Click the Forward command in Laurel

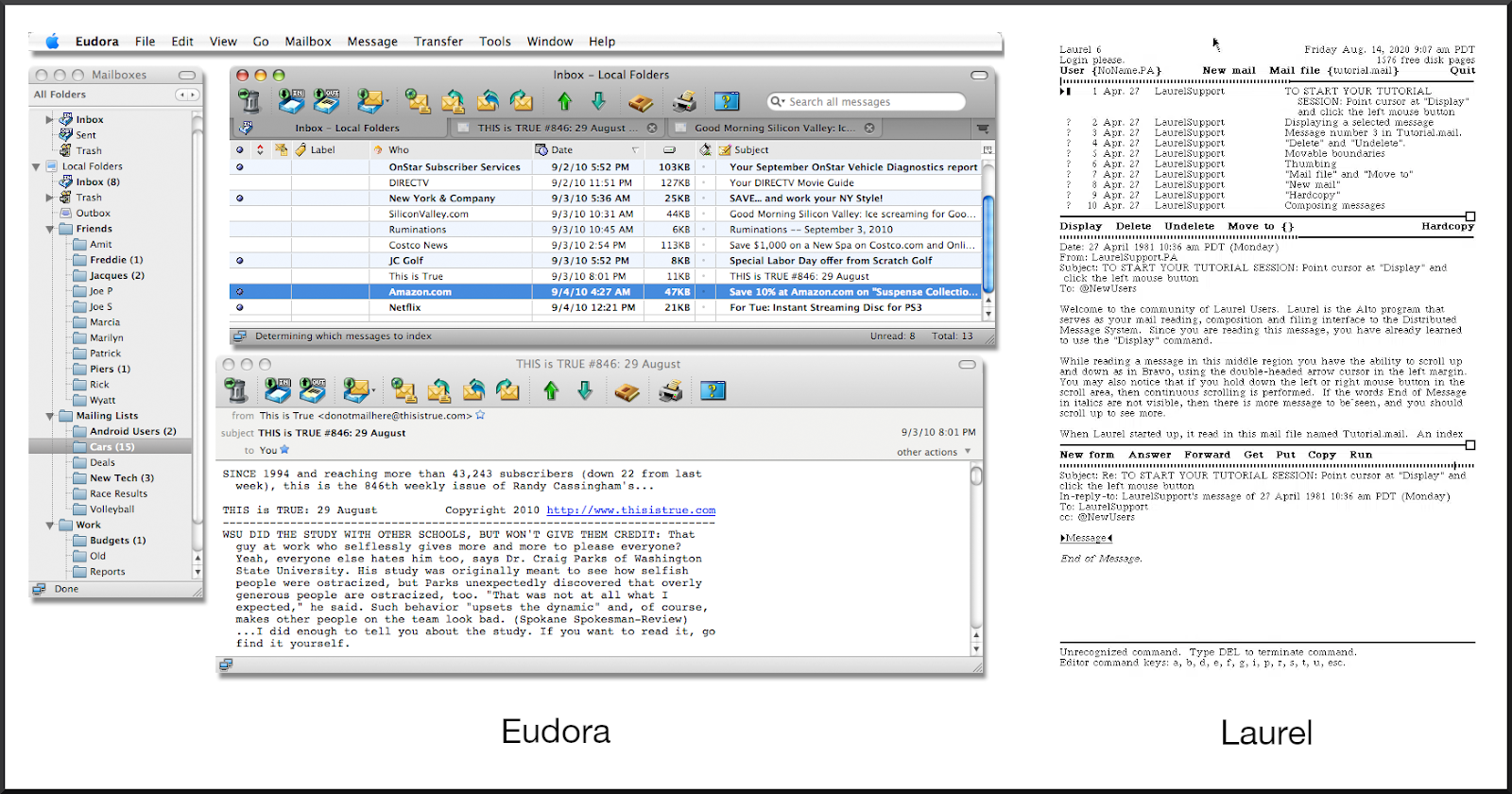[x=1207, y=455]
